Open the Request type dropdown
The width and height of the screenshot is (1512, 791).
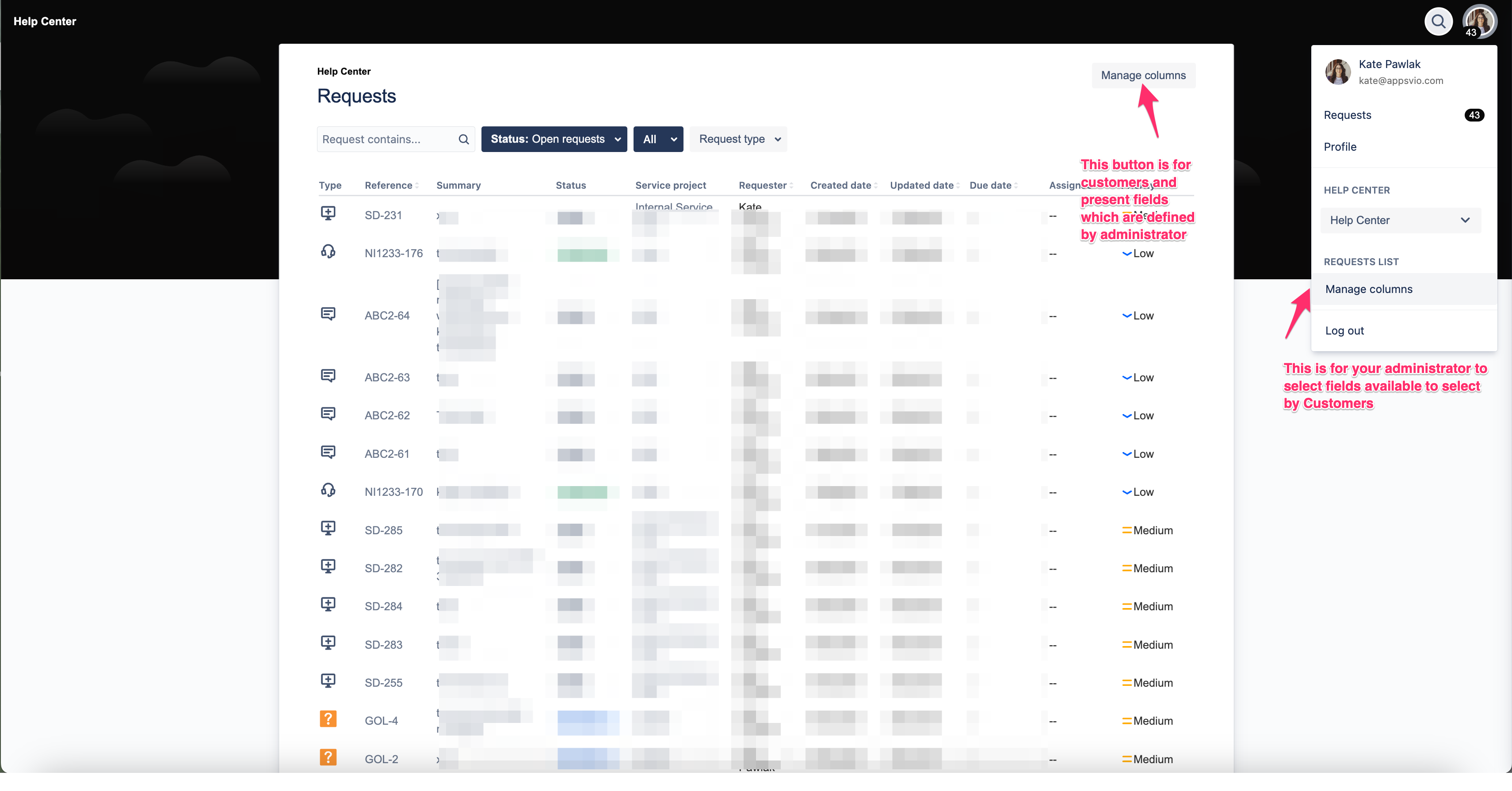tap(738, 139)
